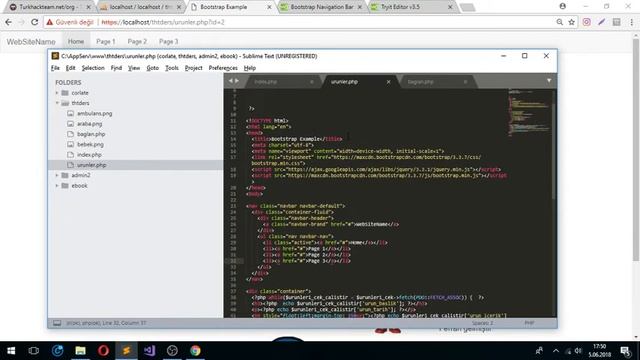The image size is (640, 360).
Task: Click Page 3 nav link
Action: pos(169,42)
